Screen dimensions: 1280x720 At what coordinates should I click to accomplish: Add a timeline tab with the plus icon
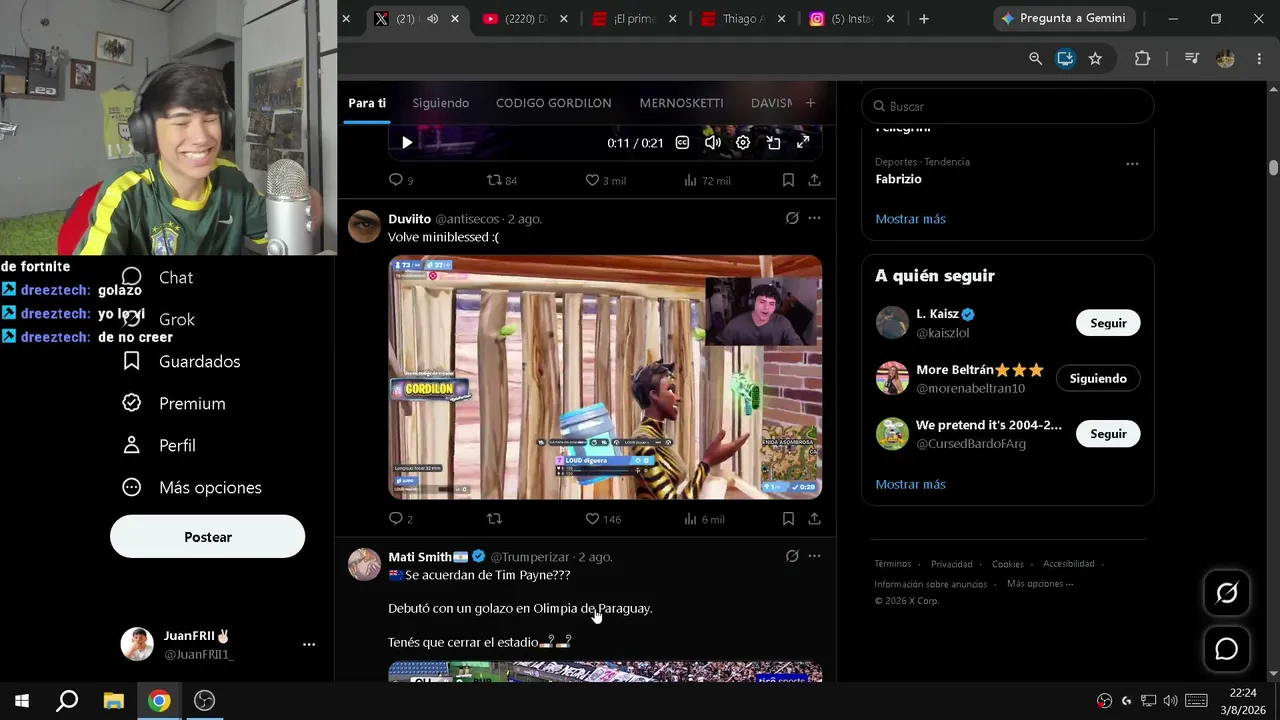tap(810, 103)
